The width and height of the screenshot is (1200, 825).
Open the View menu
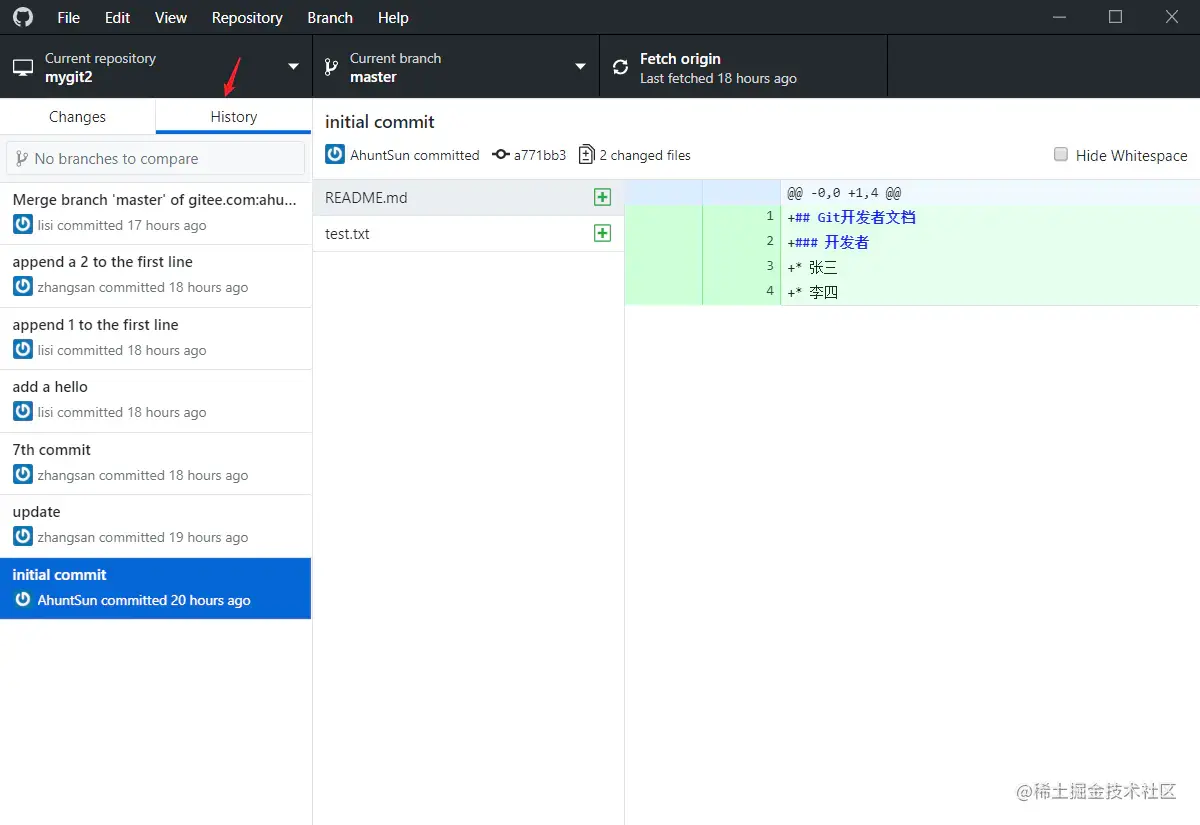click(171, 17)
